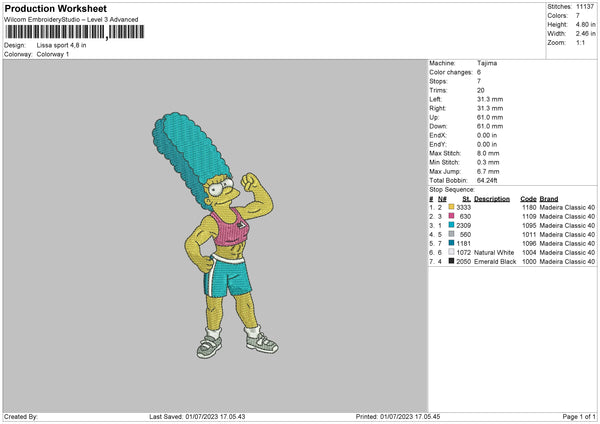The image size is (600, 424).
Task: Click the Natural White color swatch
Action: (451, 252)
